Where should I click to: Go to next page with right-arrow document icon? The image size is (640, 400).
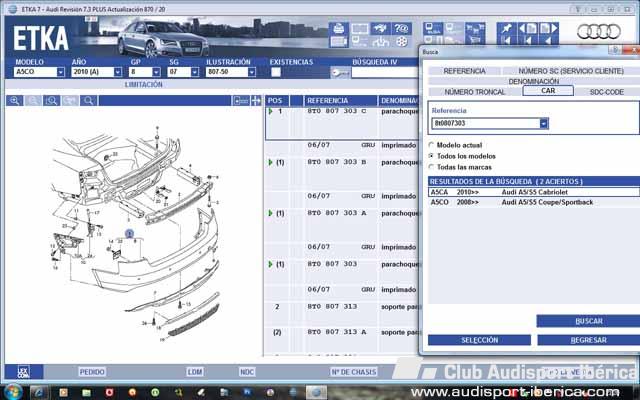coord(548,29)
